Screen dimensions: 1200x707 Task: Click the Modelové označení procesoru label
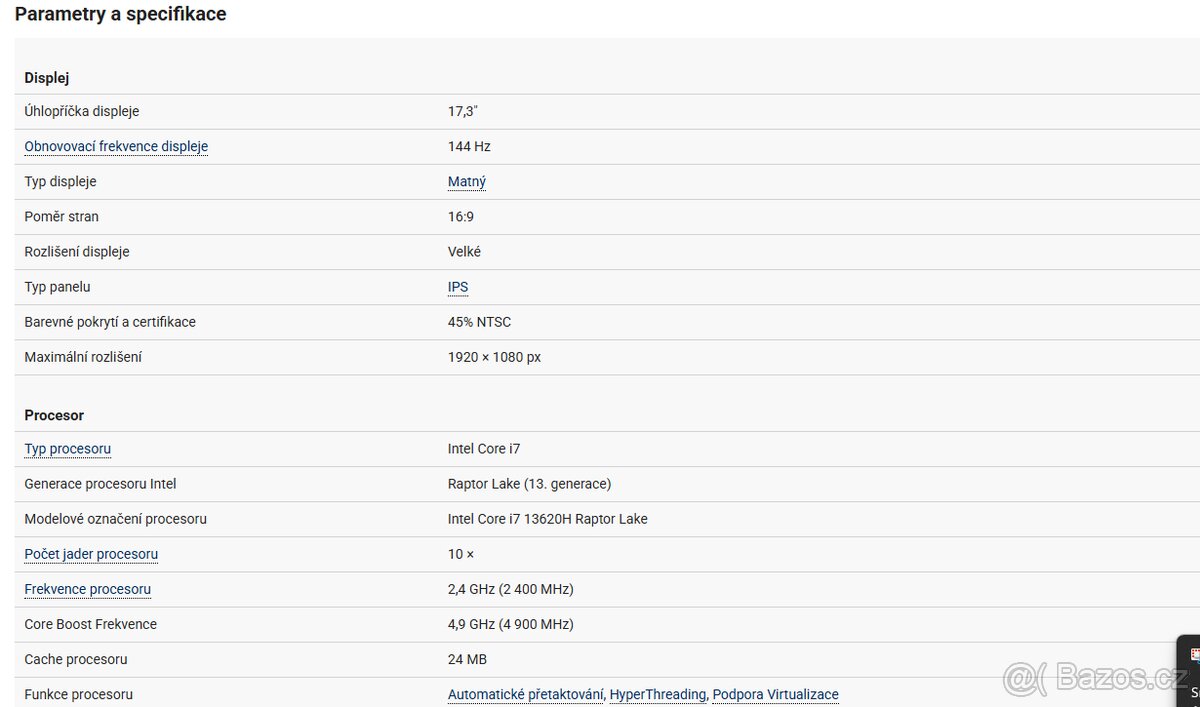(x=116, y=519)
